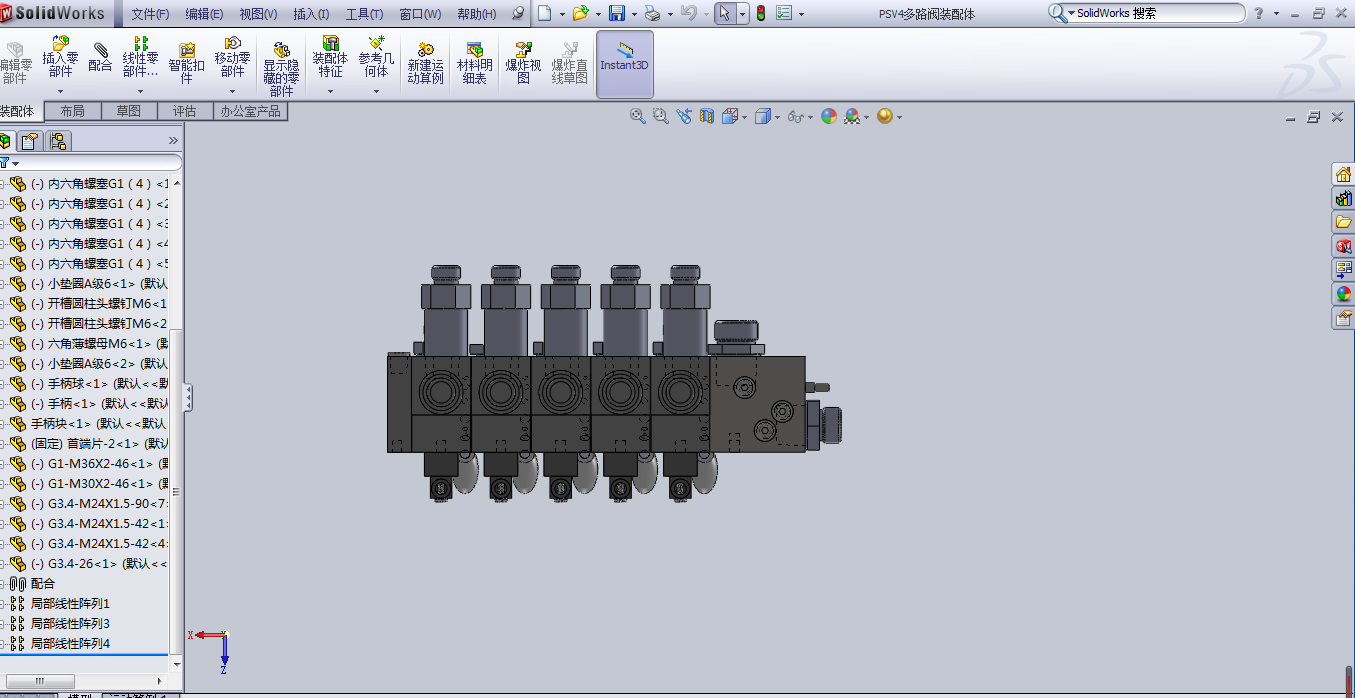1355x698 pixels.
Task: Click Zoom to Area icon
Action: click(x=661, y=116)
